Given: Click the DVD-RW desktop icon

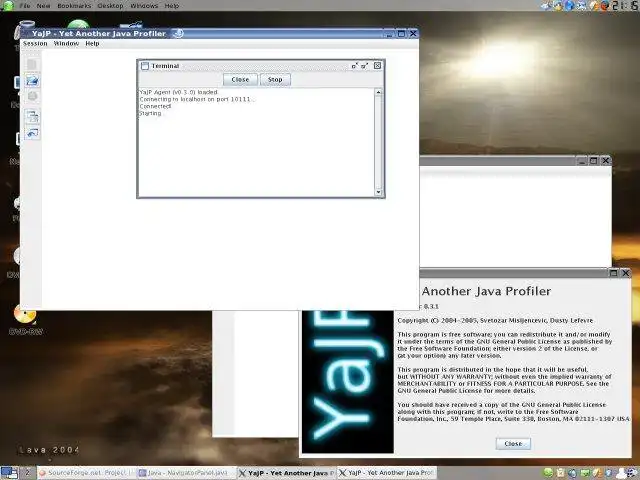Looking at the screenshot, I should 25,320.
